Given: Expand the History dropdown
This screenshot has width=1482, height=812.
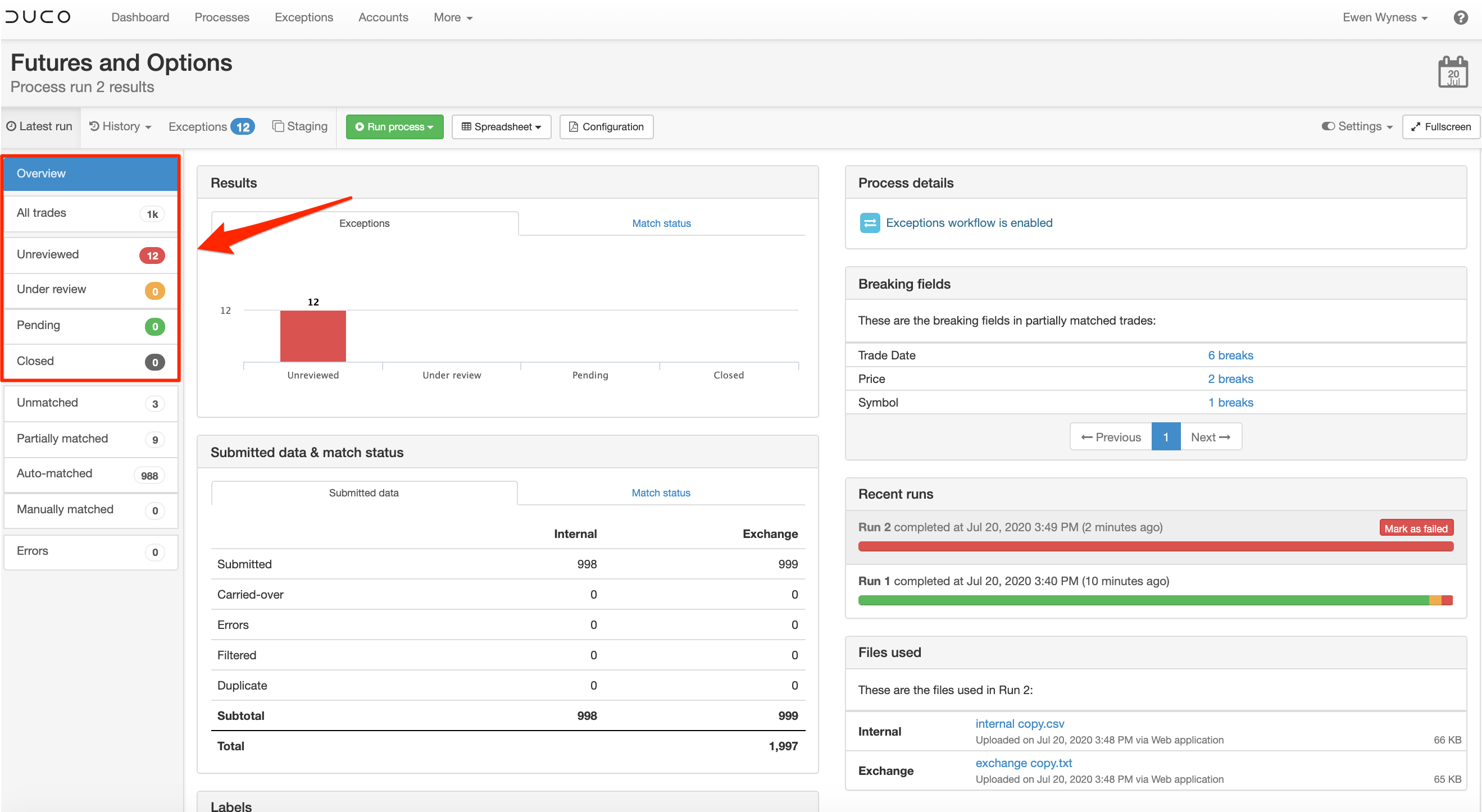Looking at the screenshot, I should [x=120, y=126].
